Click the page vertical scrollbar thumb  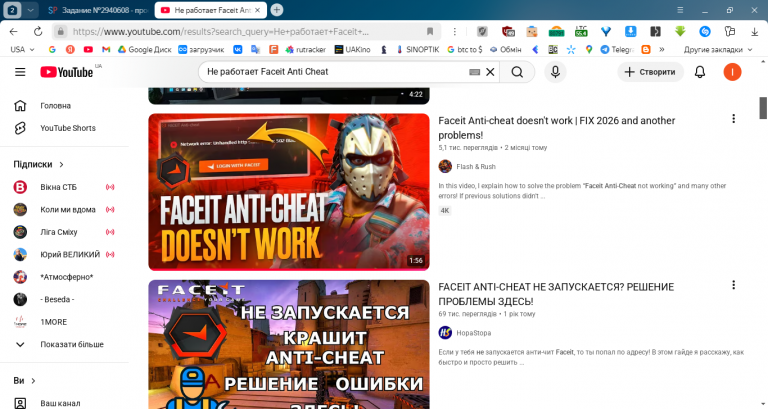click(x=763, y=108)
